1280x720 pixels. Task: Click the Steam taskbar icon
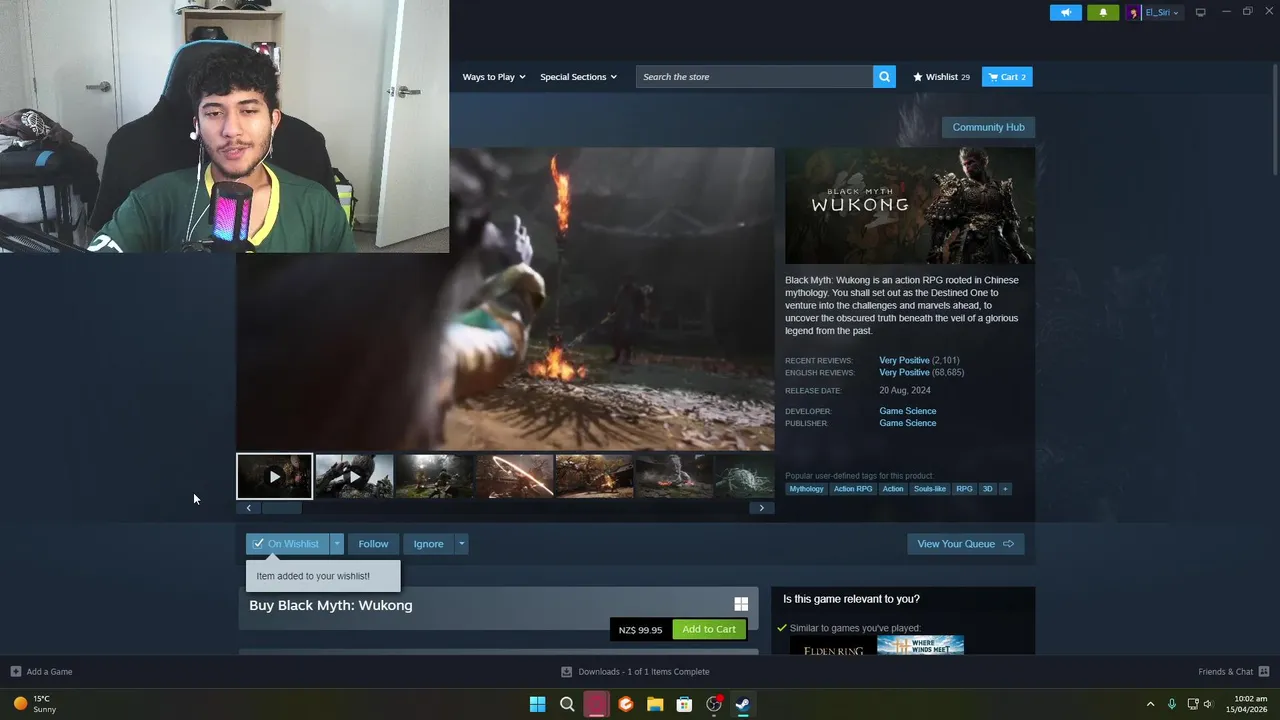click(x=743, y=704)
